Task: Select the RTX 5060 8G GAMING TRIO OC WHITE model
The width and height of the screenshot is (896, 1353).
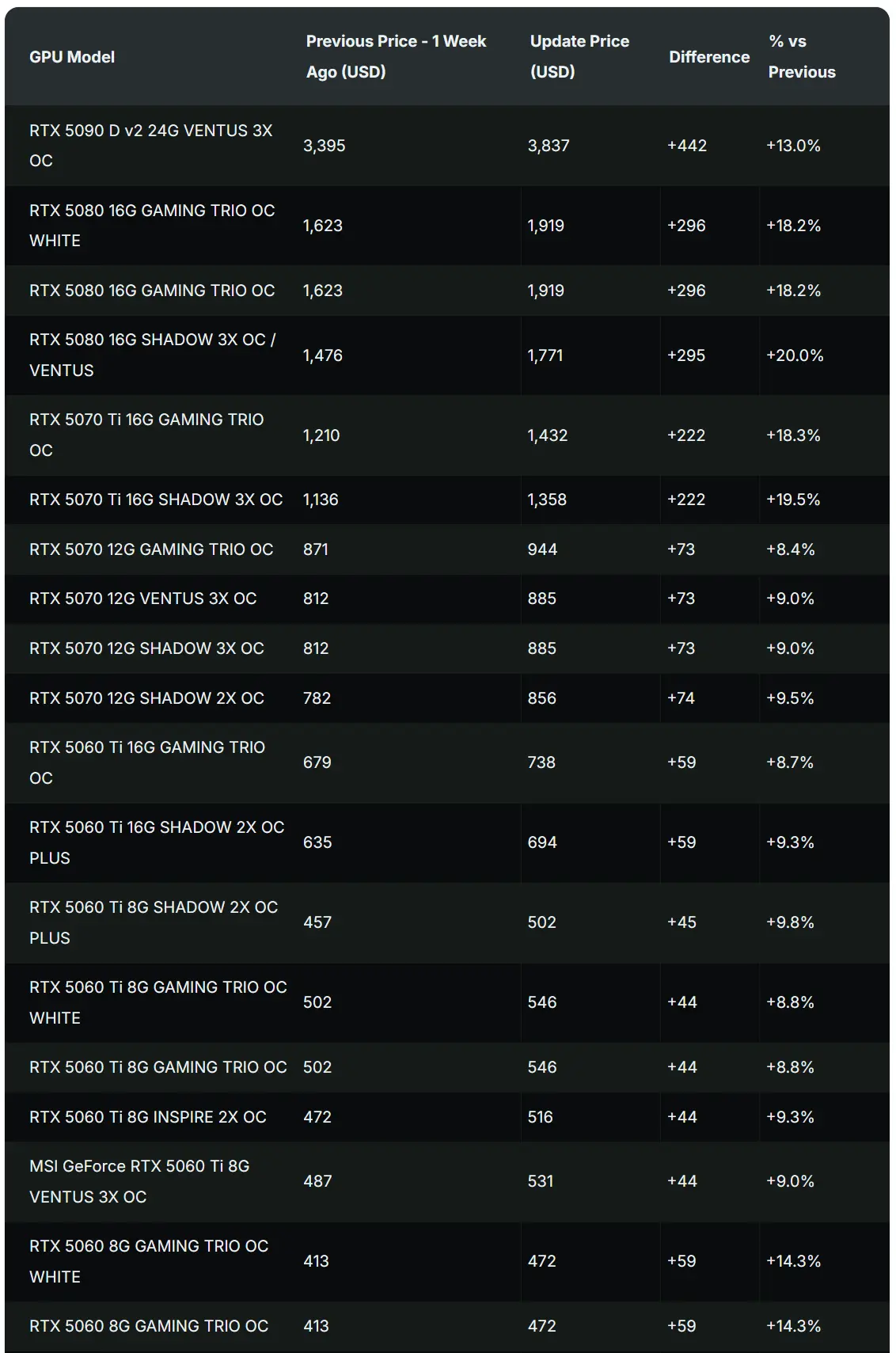Action: pos(149,1261)
